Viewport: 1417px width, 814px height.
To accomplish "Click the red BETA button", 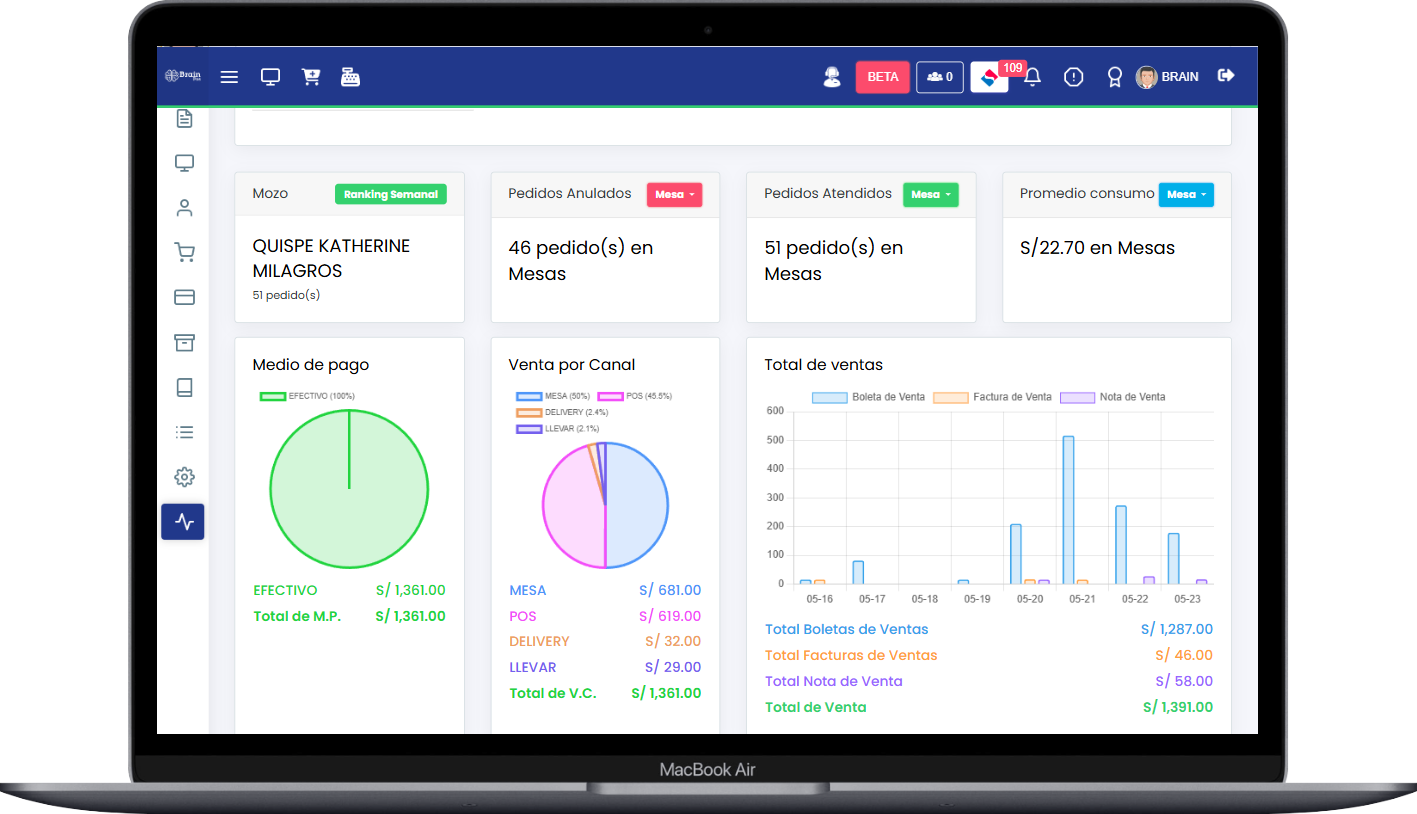I will [882, 77].
